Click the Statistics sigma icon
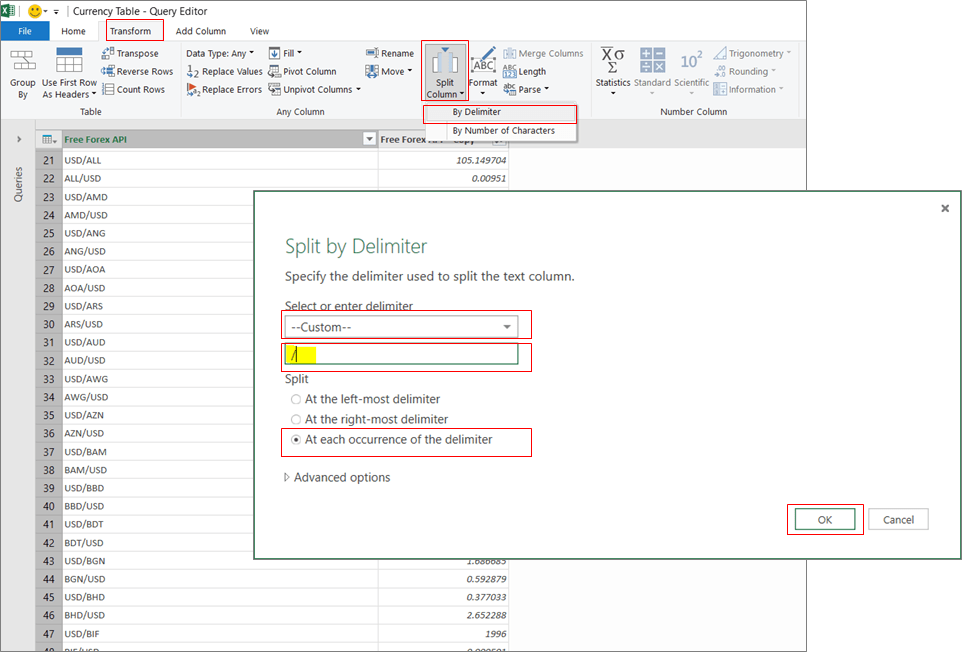Image resolution: width=962 pixels, height=652 pixels. [612, 60]
